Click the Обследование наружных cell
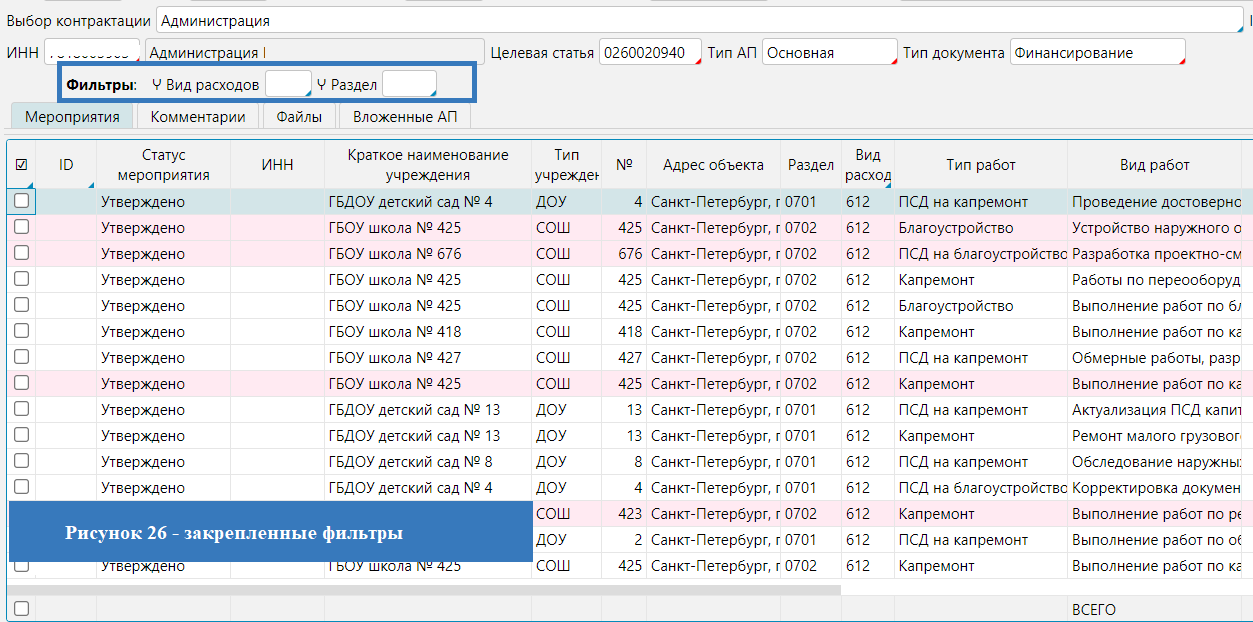1253x622 pixels. click(x=1155, y=462)
